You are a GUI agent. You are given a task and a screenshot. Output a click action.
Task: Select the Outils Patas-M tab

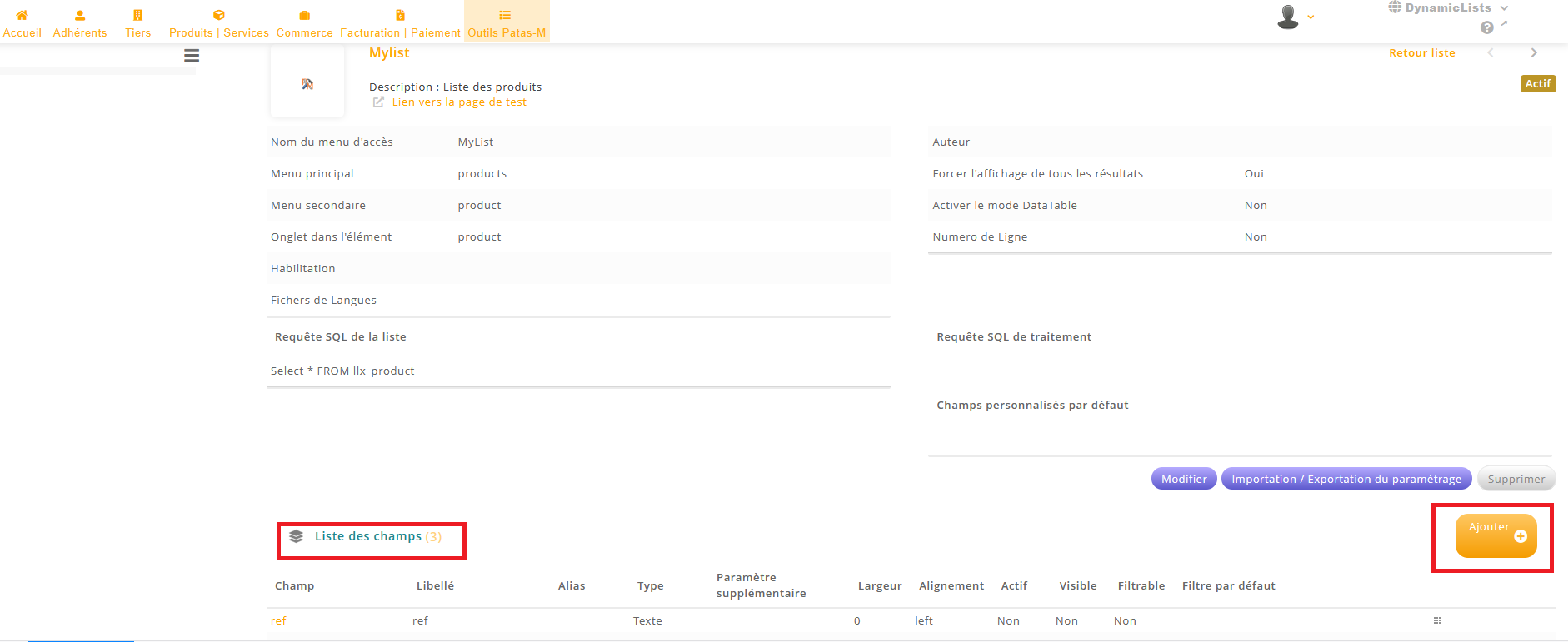[x=507, y=22]
